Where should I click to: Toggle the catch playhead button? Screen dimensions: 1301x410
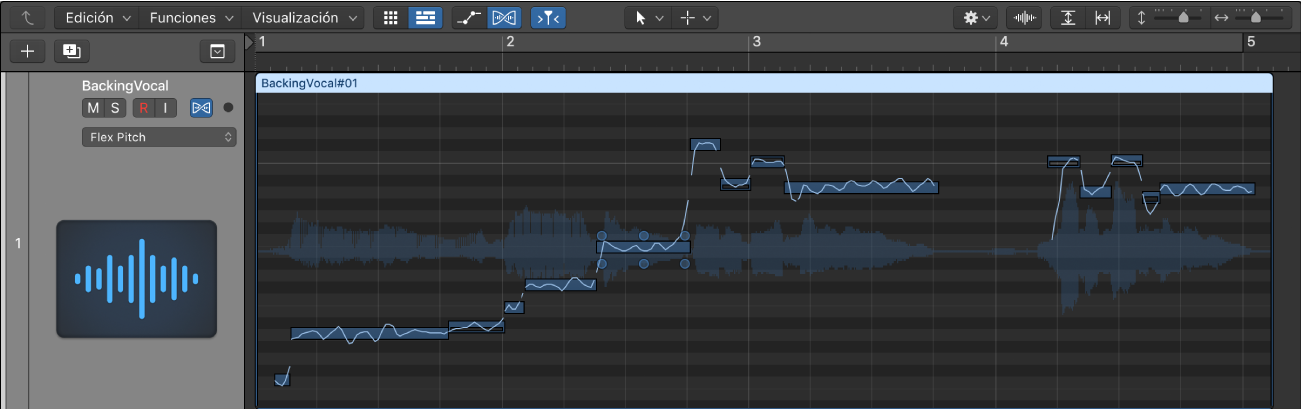[x=548, y=18]
